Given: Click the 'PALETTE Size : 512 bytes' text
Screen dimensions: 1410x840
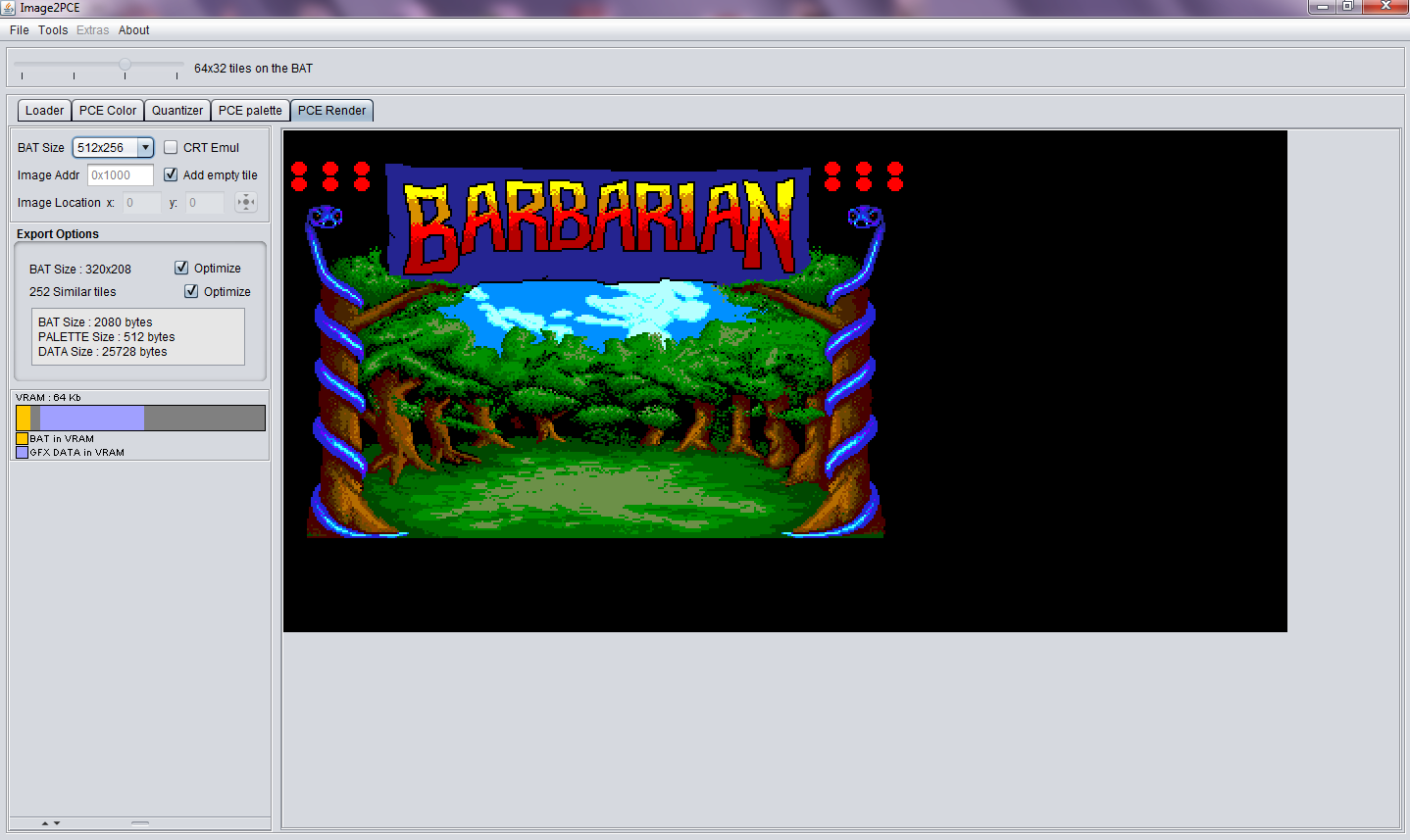Looking at the screenshot, I should [x=107, y=337].
